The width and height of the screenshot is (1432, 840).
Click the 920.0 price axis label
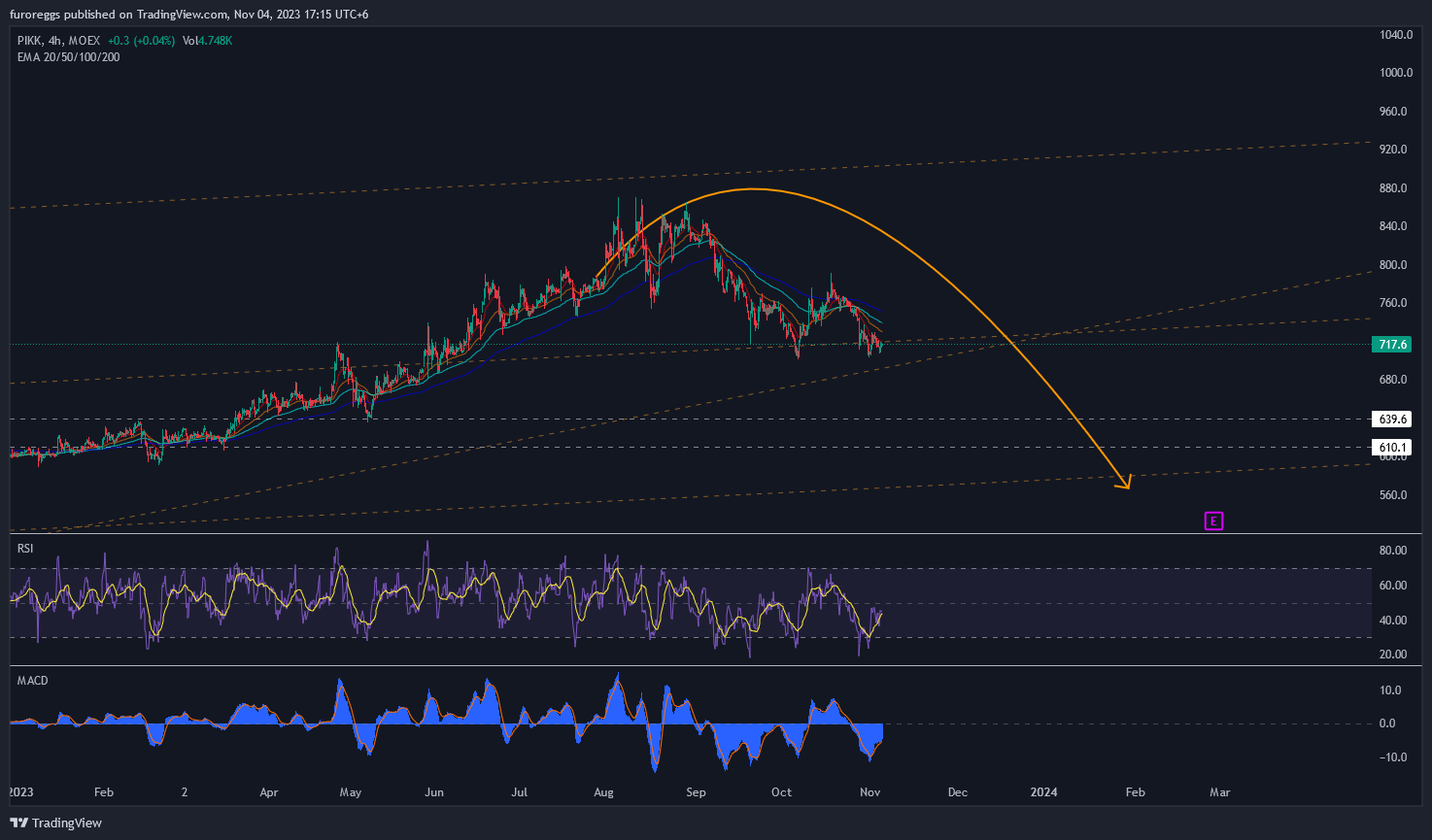pyautogui.click(x=1393, y=150)
